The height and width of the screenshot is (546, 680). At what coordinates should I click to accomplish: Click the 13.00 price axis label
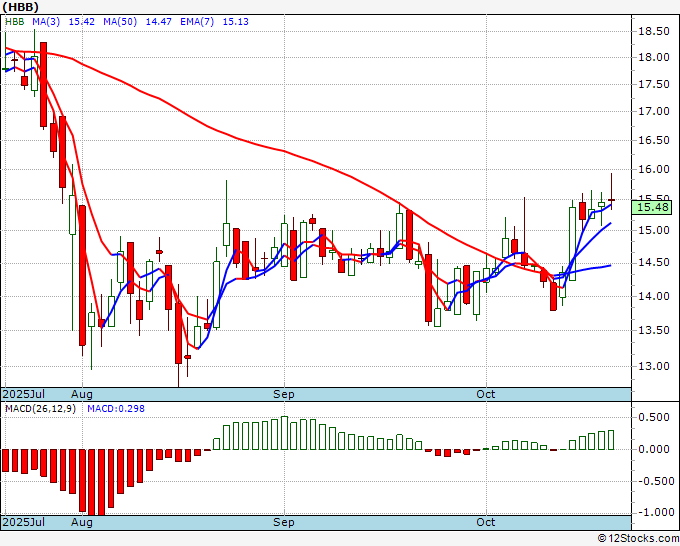tap(654, 366)
